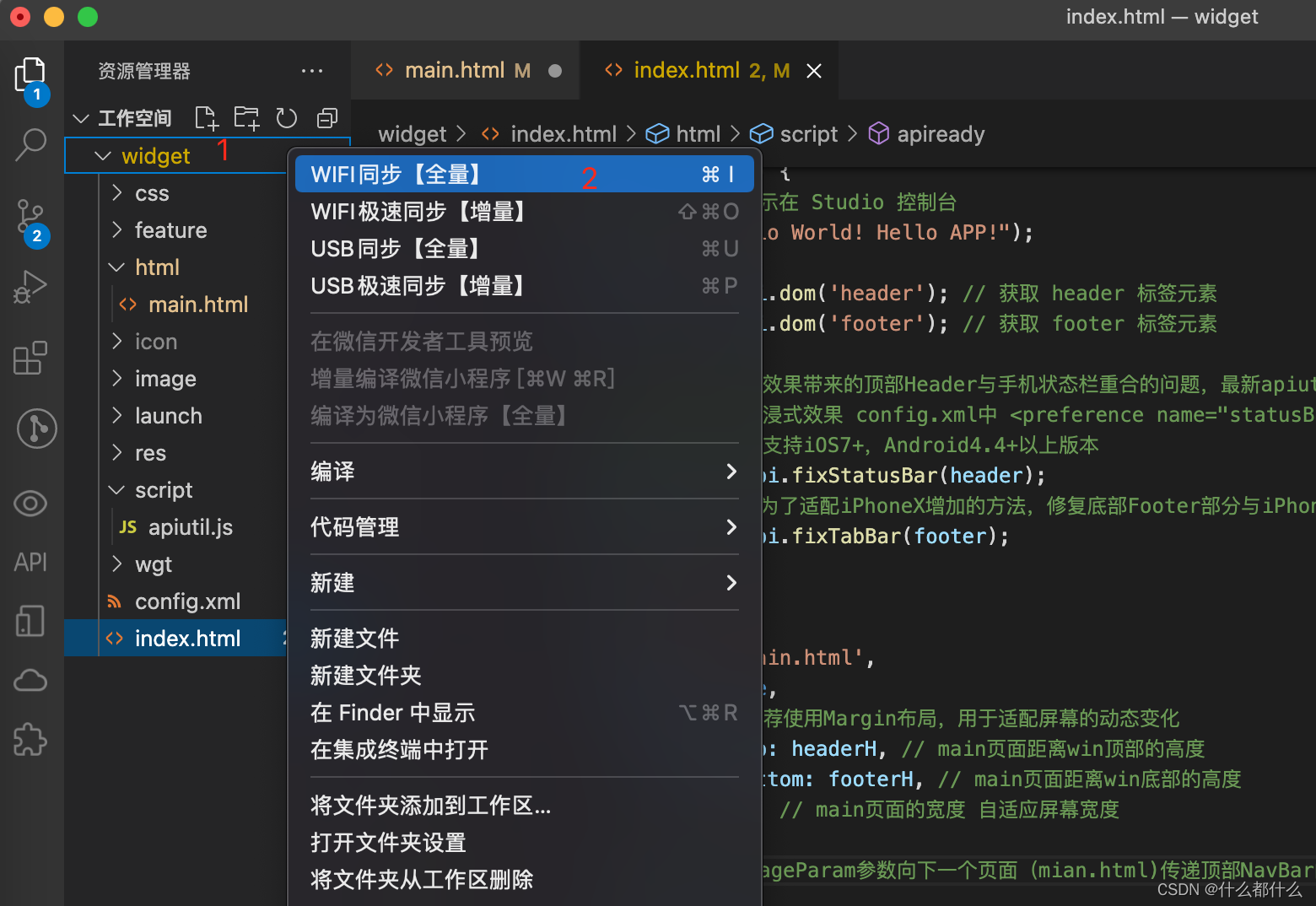This screenshot has width=1316, height=906.
Task: Open the cloud icon in activity bar
Action: 31,680
